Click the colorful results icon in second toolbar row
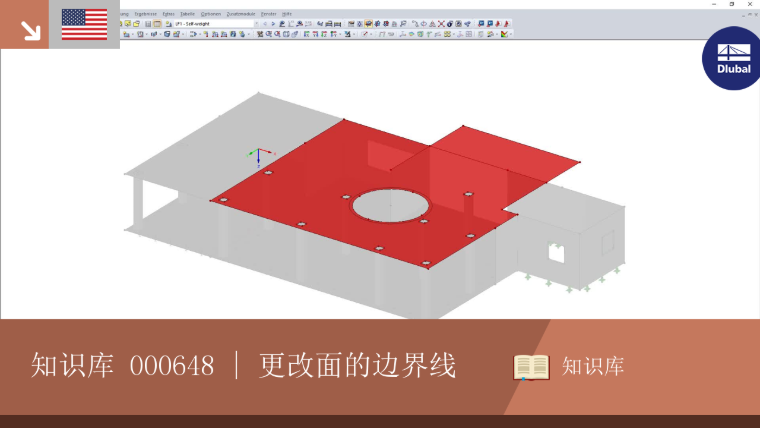Image resolution: width=760 pixels, height=428 pixels. tap(505, 34)
